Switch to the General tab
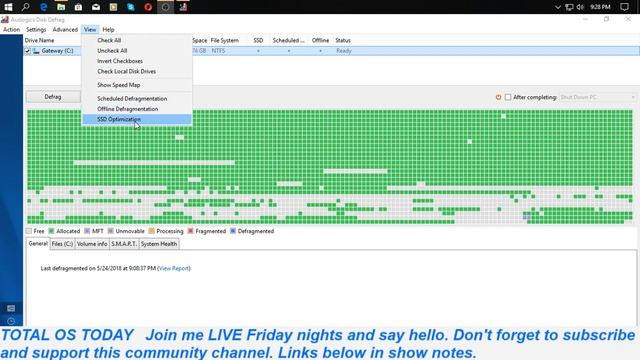This screenshot has width=640, height=360. (x=38, y=243)
